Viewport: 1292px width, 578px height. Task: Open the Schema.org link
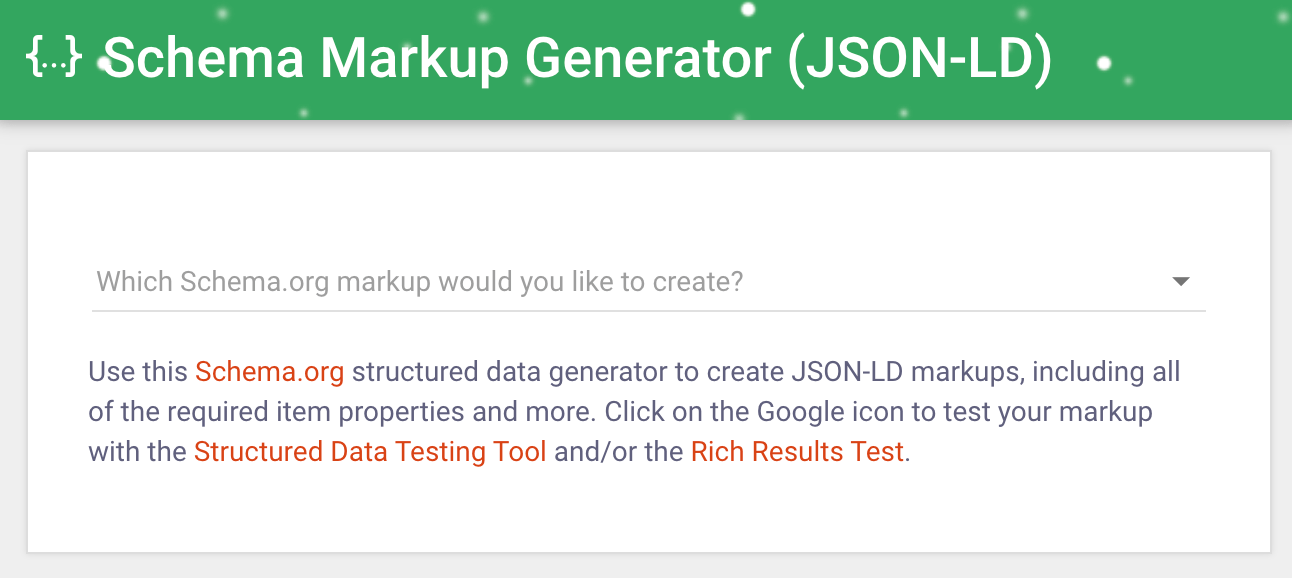269,371
